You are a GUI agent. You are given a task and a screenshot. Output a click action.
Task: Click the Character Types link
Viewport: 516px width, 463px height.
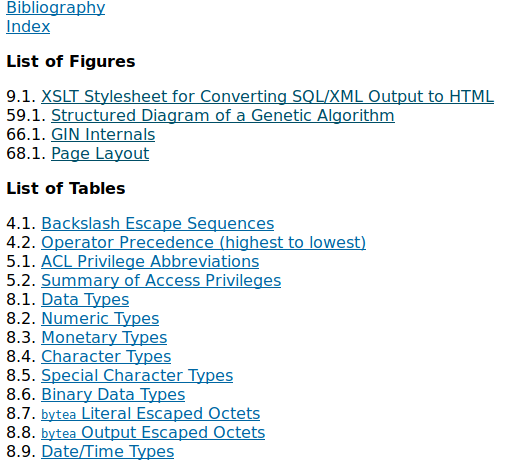click(106, 357)
